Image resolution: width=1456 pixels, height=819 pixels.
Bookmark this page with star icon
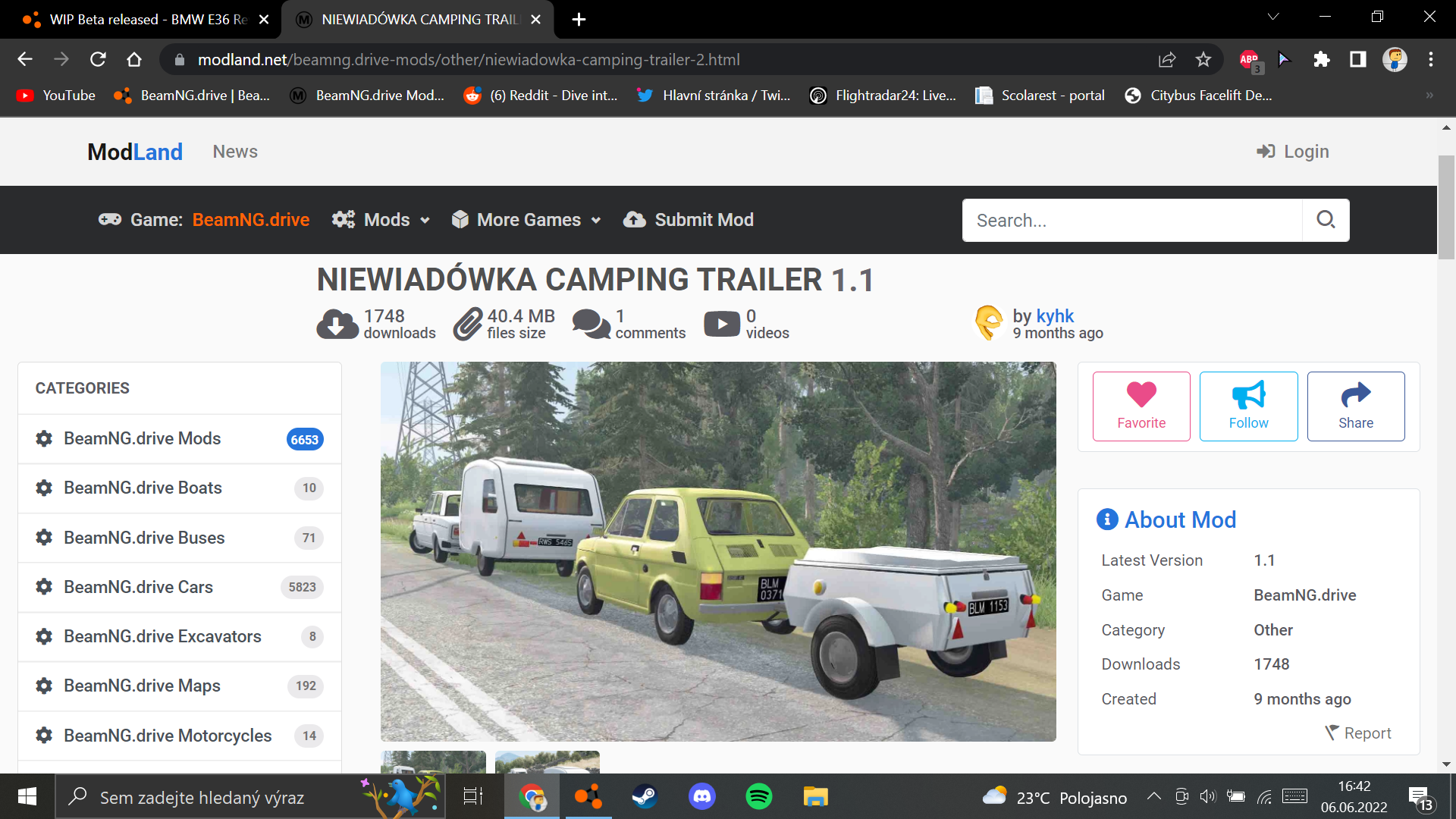(1203, 59)
